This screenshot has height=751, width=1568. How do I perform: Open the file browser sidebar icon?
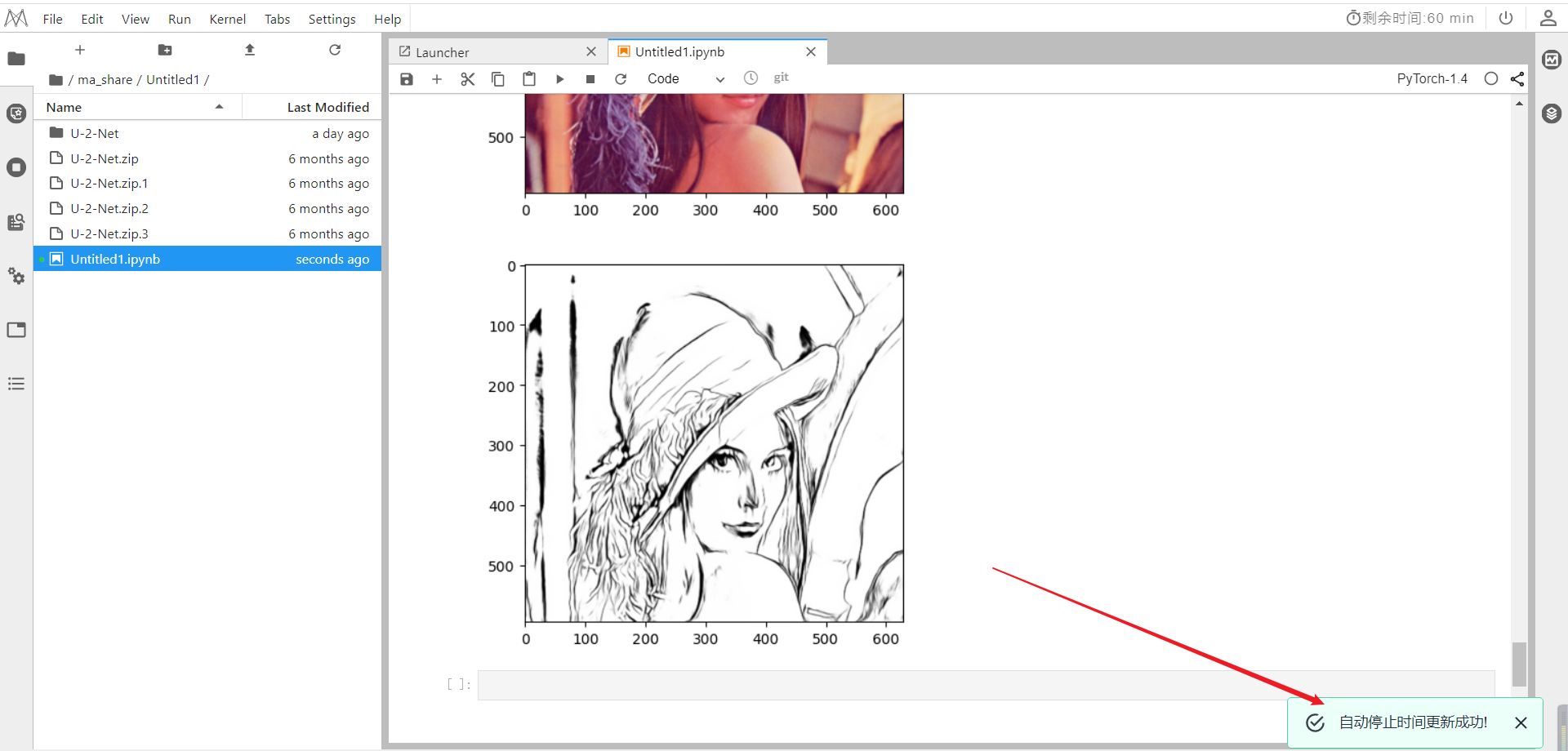pyautogui.click(x=16, y=59)
